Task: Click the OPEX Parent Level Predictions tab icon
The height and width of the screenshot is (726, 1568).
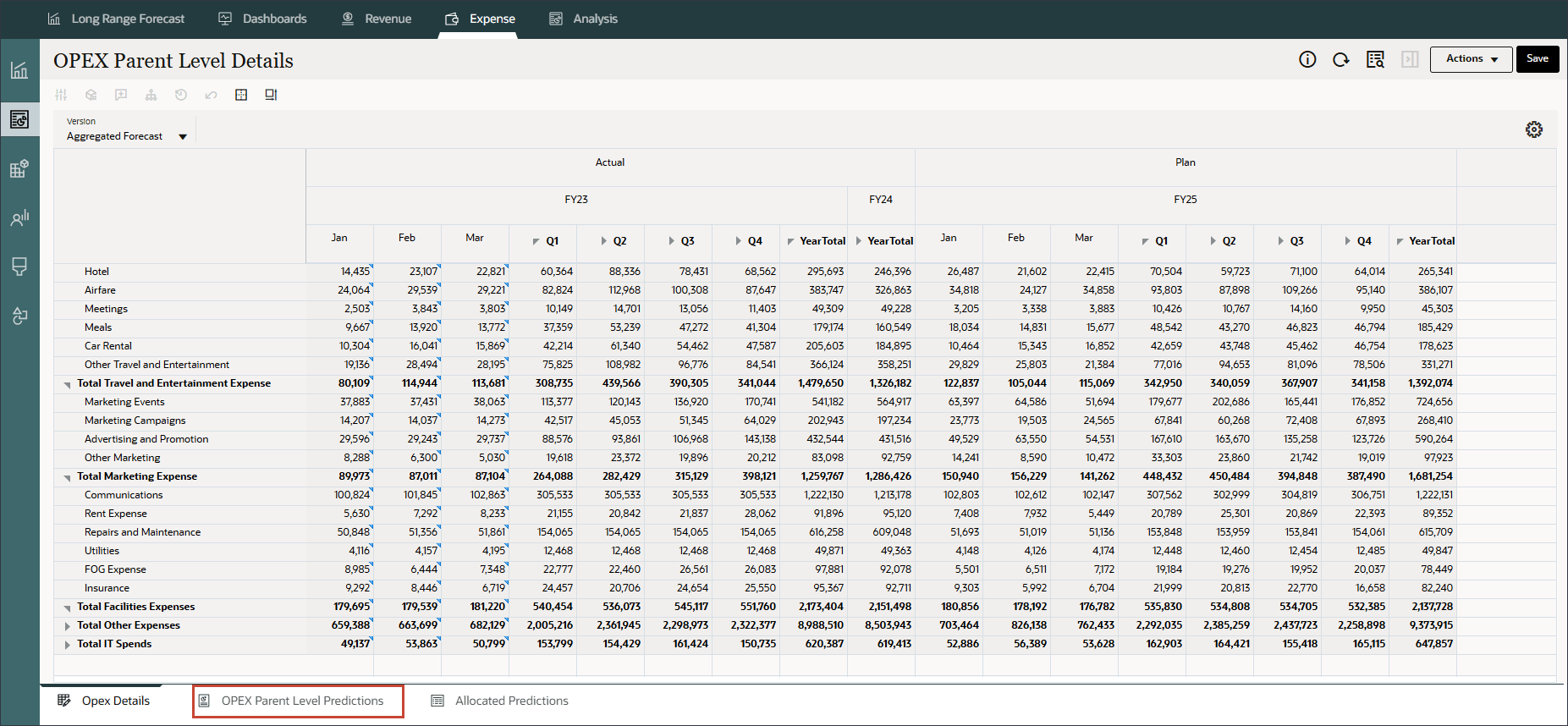Action: pyautogui.click(x=204, y=701)
